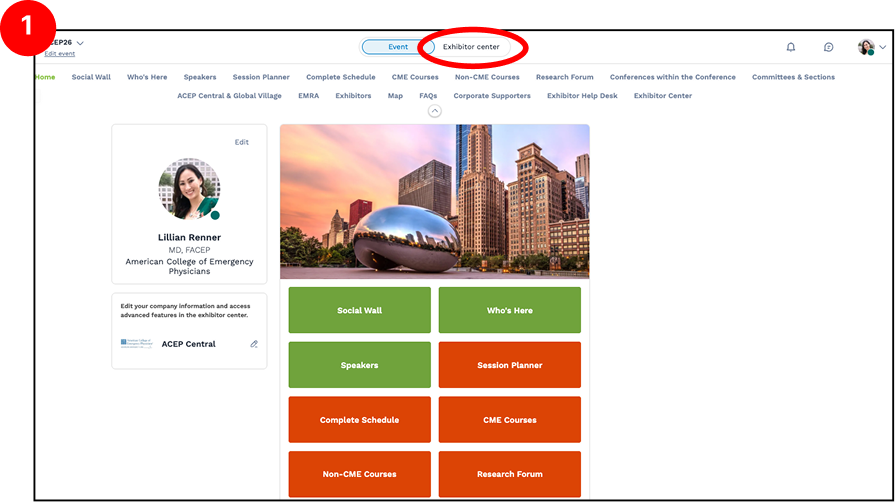Viewport: 895px width, 502px height.
Task: Open Who's Here in navigation bar
Action: [x=147, y=77]
